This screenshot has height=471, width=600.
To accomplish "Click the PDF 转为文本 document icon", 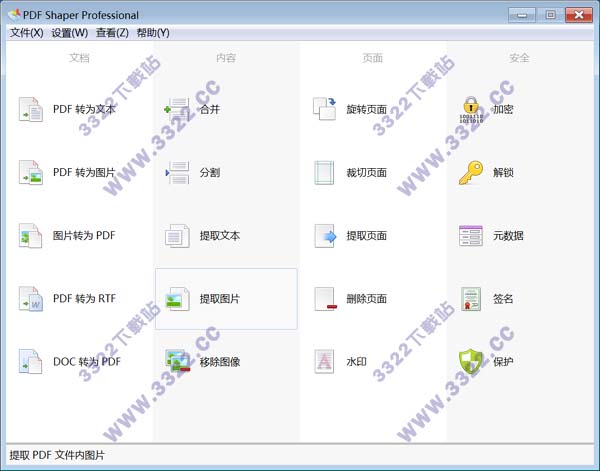I will click(31, 109).
